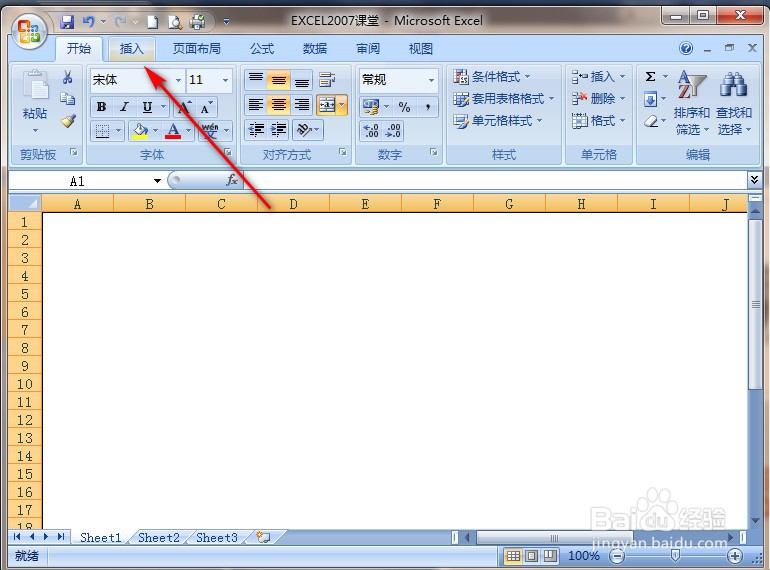The width and height of the screenshot is (770, 570).
Task: Decrease indent of cell contents
Action: pyautogui.click(x=256, y=130)
